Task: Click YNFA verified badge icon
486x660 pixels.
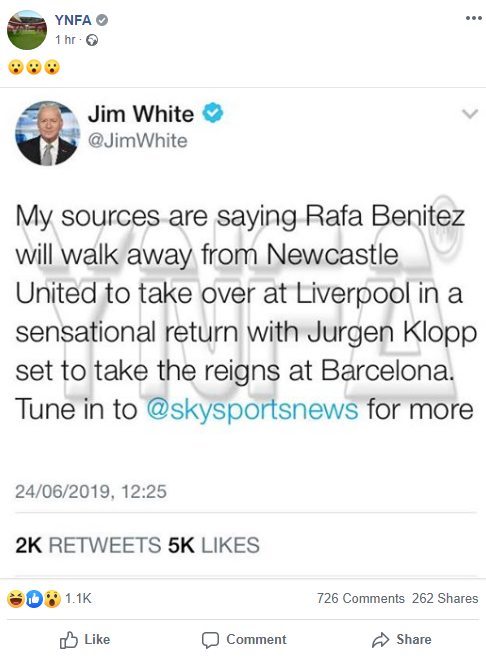Action: click(102, 20)
